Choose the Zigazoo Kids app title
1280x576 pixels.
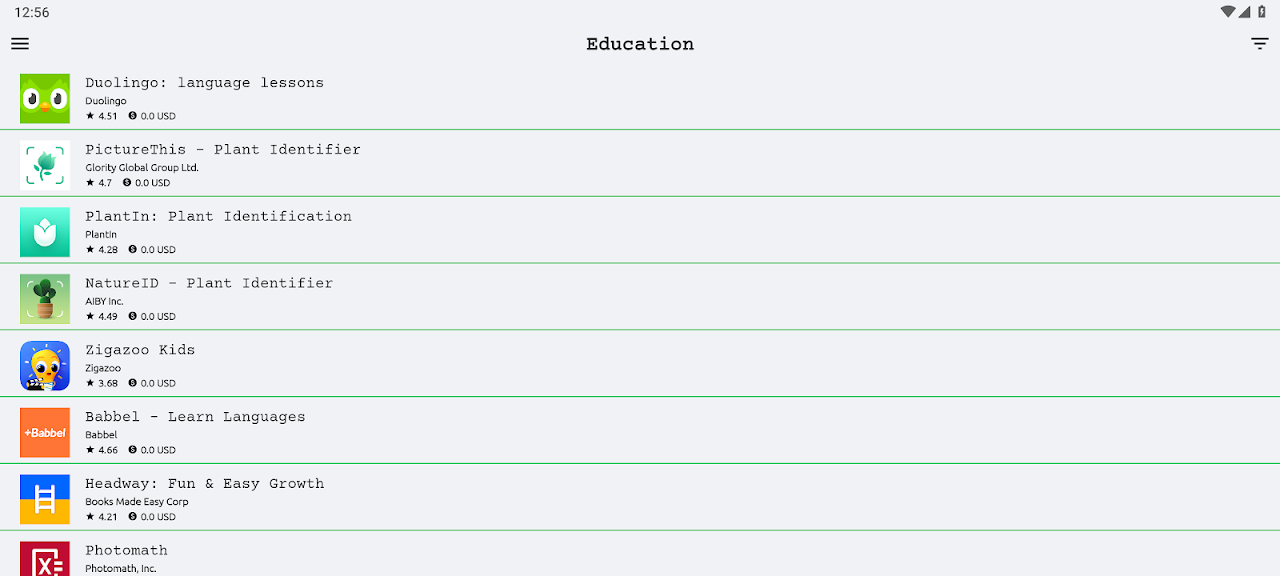point(140,350)
